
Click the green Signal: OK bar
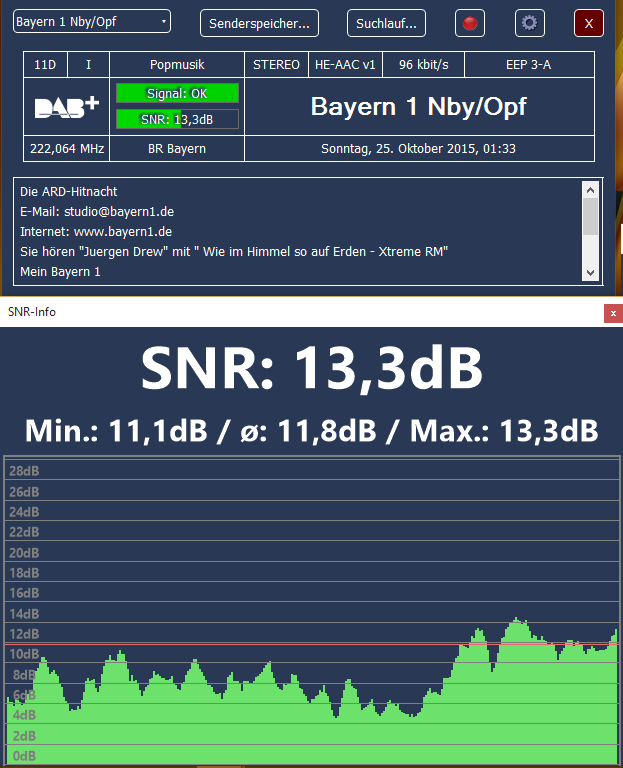click(177, 93)
